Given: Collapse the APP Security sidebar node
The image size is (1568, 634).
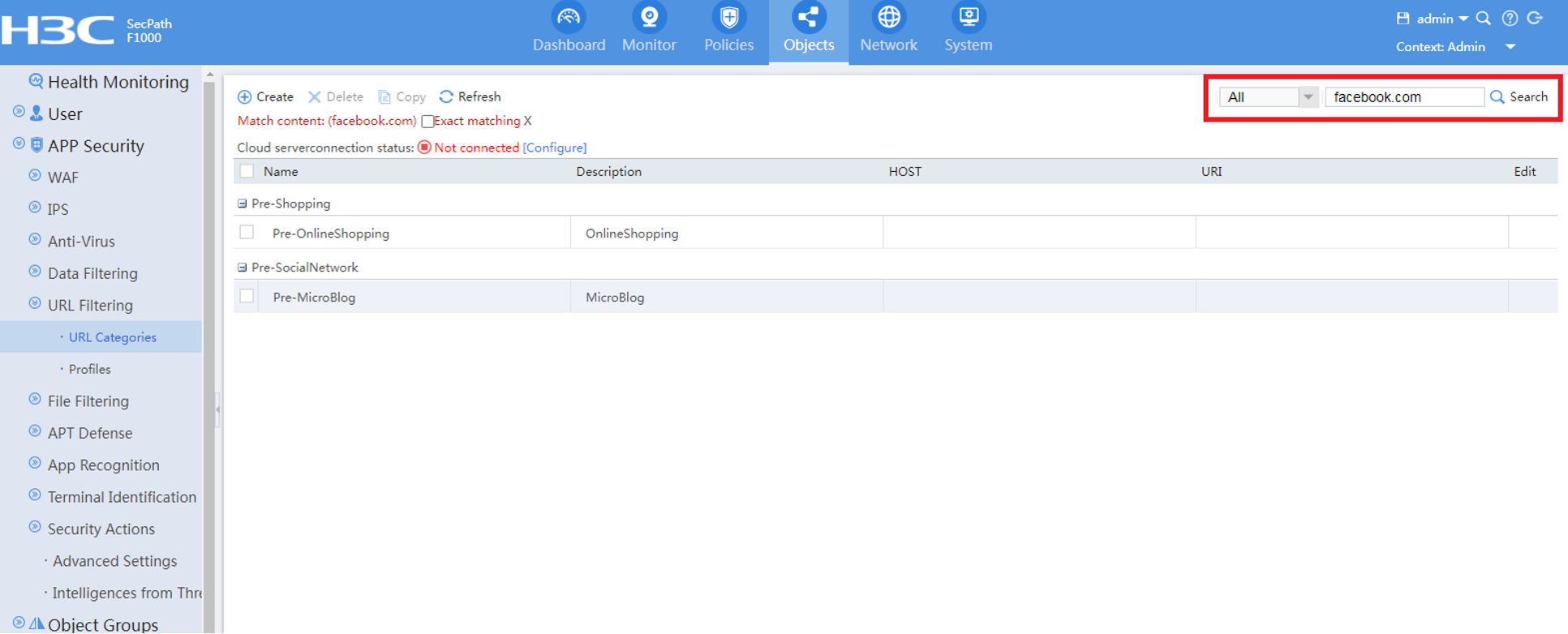Looking at the screenshot, I should pyautogui.click(x=19, y=144).
